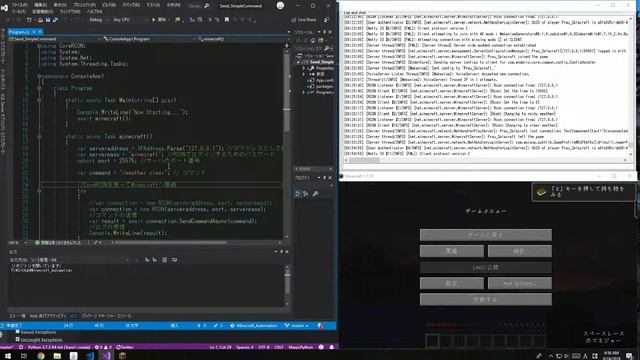This screenshot has height=360, width=640.
Task: Click the clear all icon in Output toolbar
Action: click(x=164, y=260)
